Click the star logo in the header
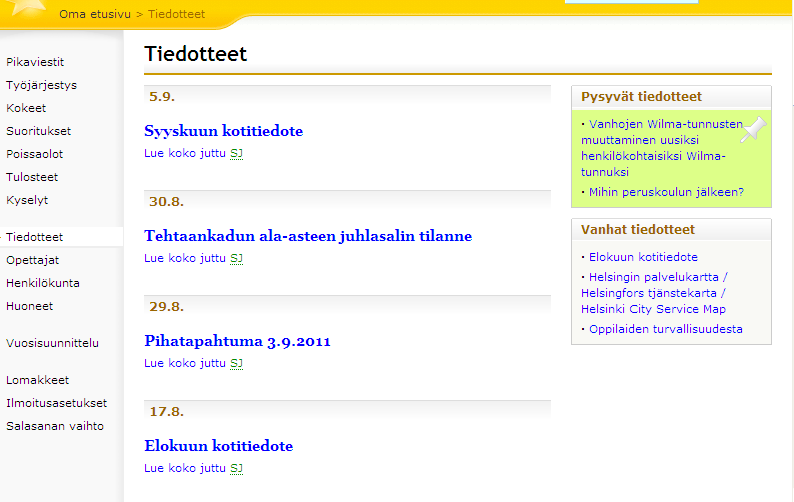 click(28, 7)
